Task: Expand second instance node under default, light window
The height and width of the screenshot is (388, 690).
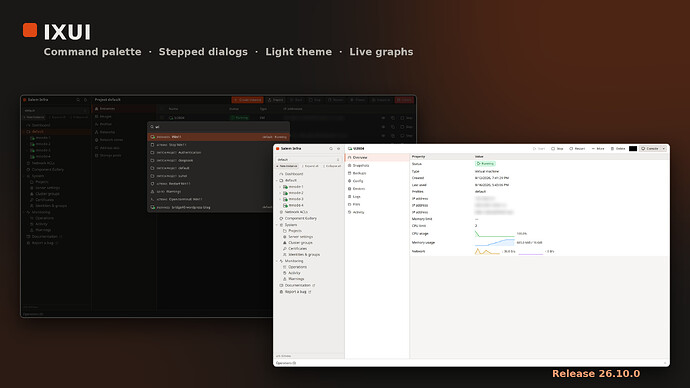Action: (280, 193)
